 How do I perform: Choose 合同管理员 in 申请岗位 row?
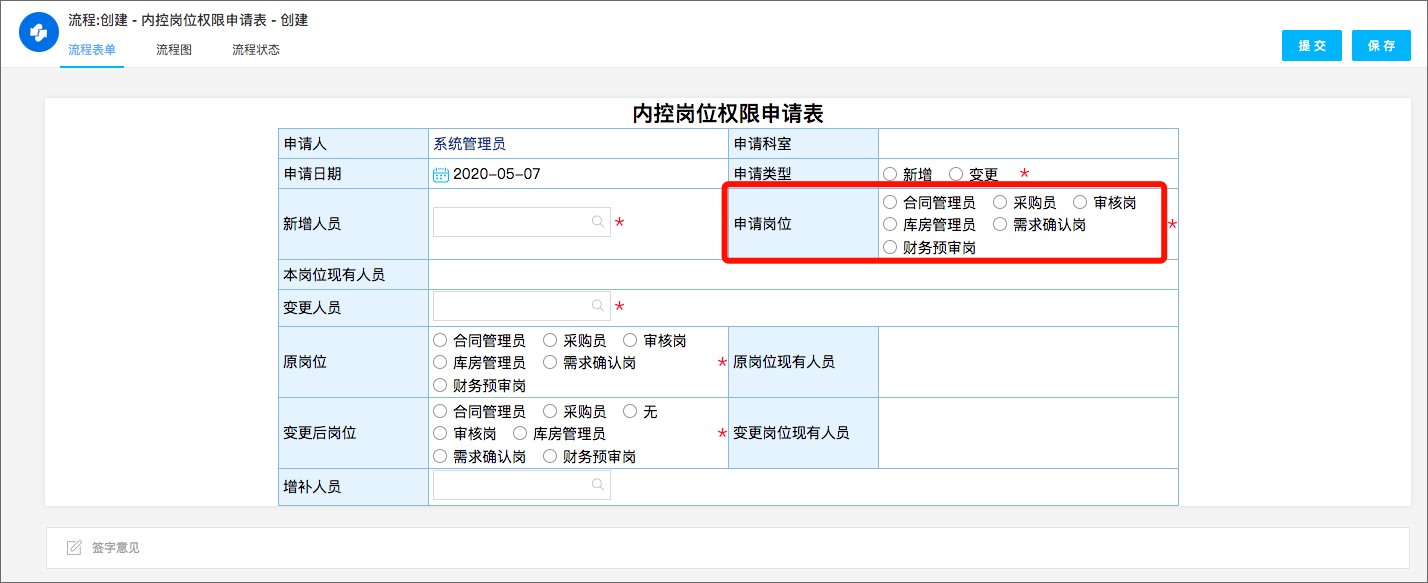click(890, 202)
